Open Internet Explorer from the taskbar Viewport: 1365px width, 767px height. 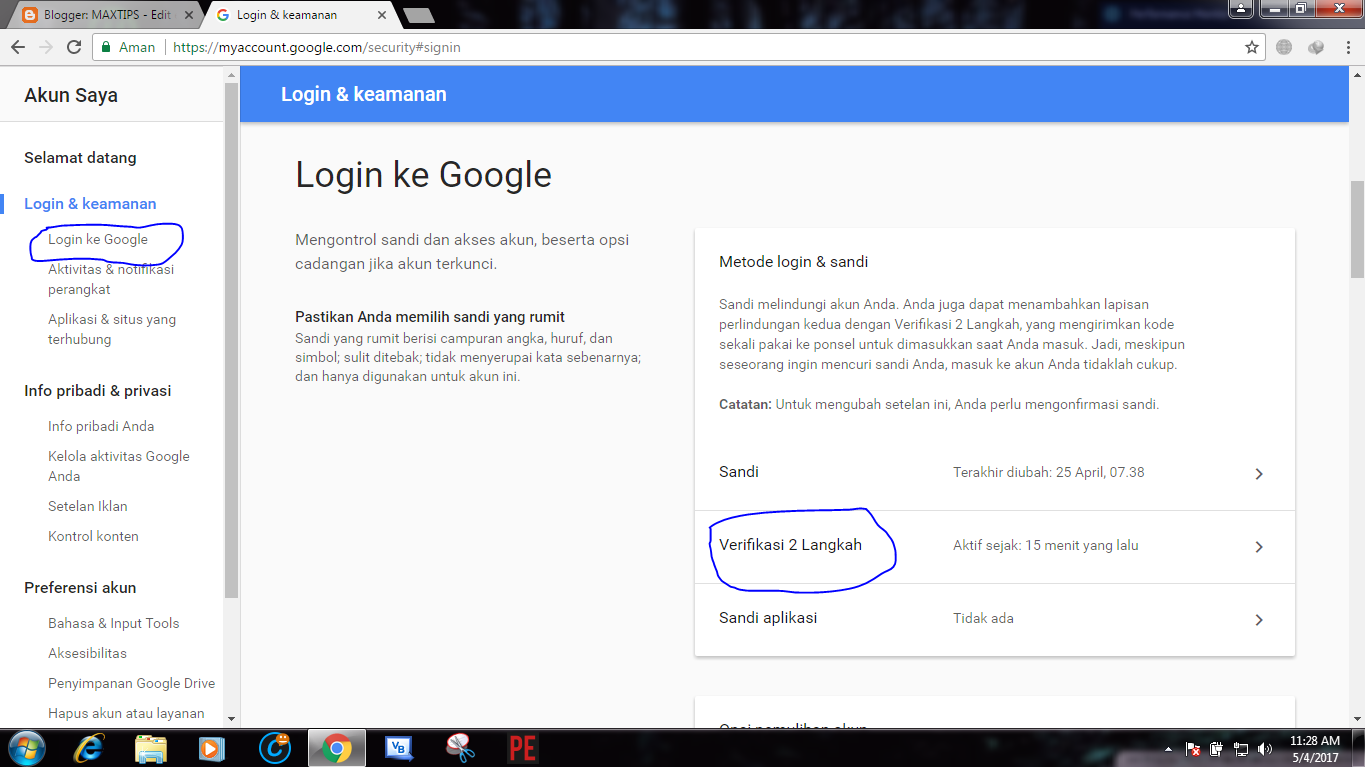[x=88, y=747]
